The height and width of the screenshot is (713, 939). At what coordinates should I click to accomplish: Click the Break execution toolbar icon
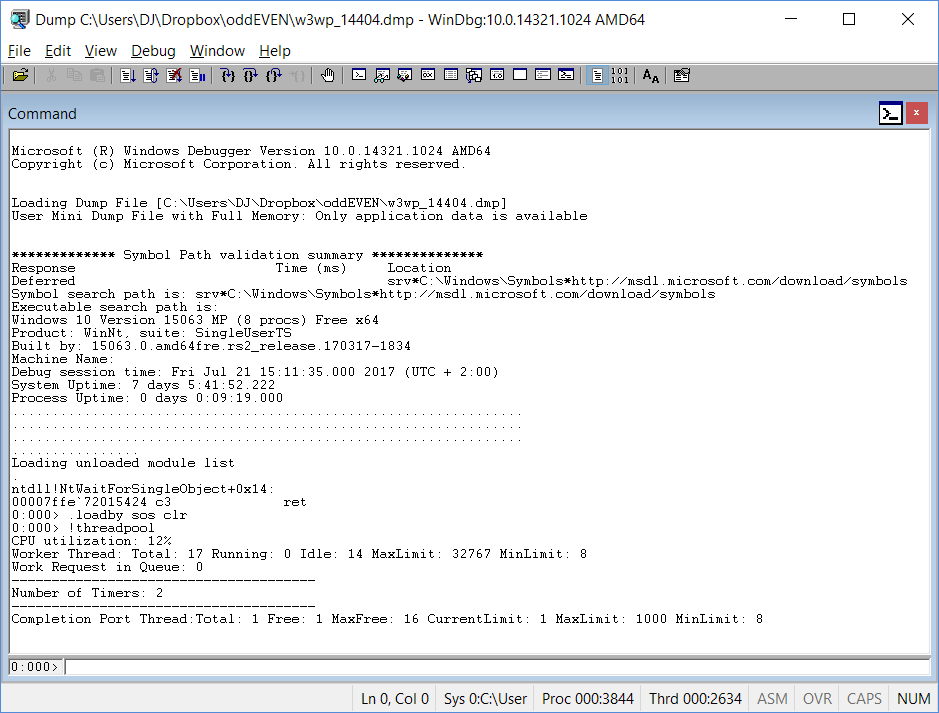click(x=197, y=75)
